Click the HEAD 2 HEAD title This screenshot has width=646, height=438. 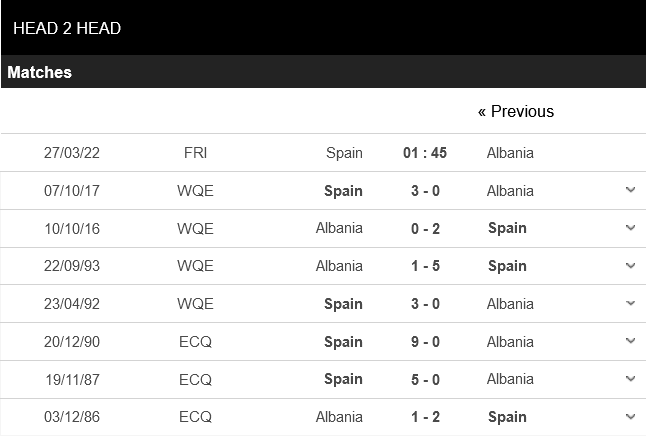(x=67, y=28)
